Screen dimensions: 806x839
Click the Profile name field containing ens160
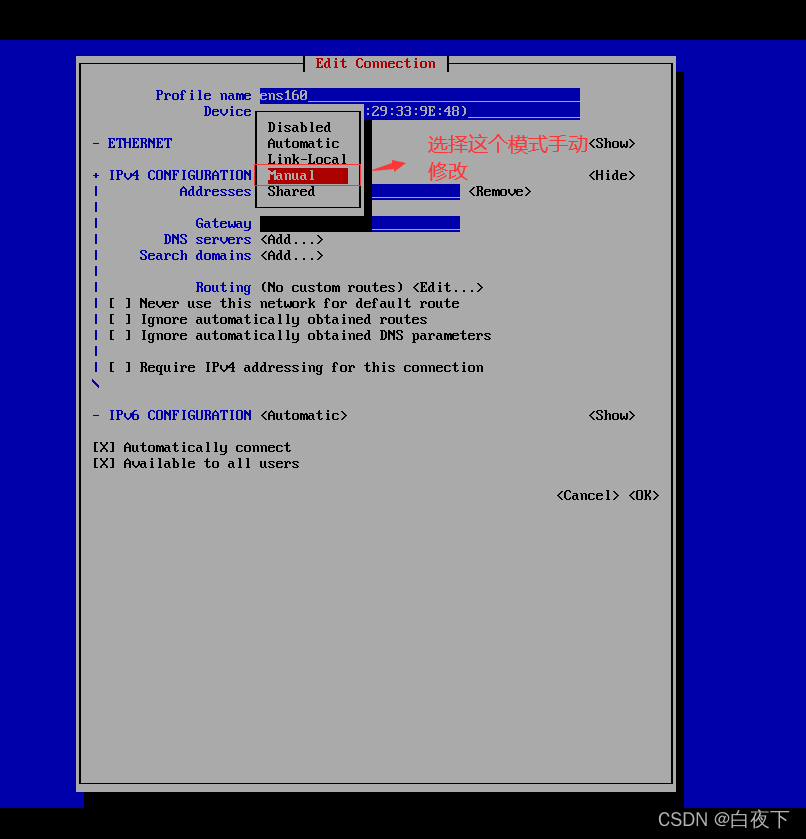click(x=420, y=95)
